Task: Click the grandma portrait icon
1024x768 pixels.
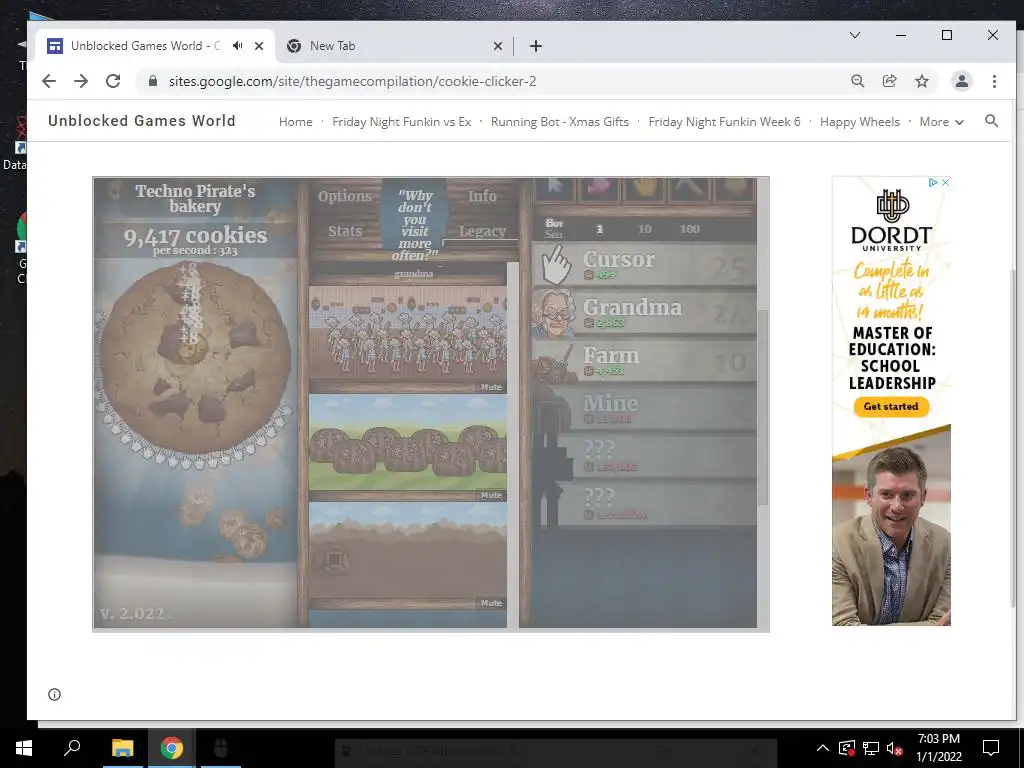Action: (554, 313)
